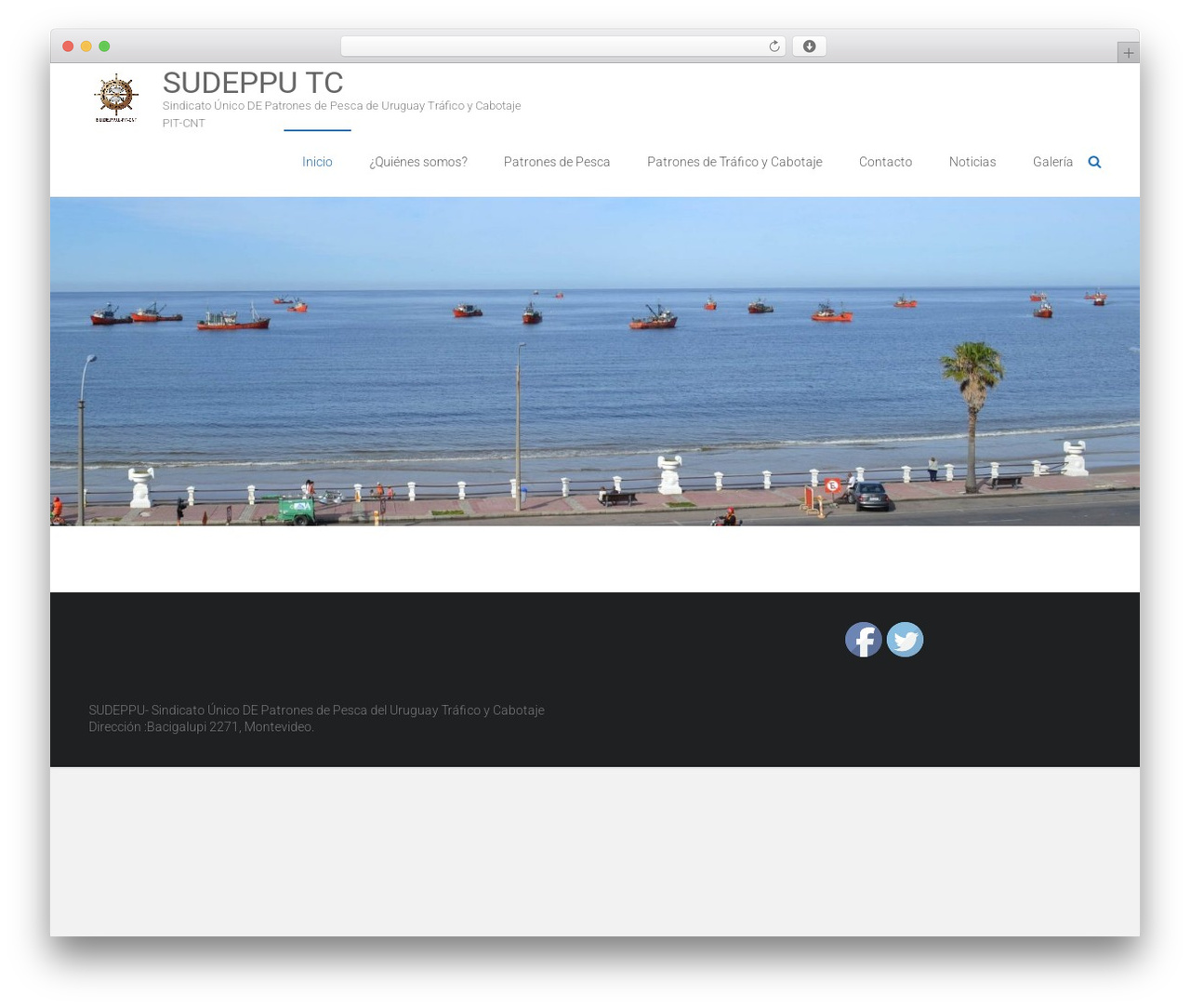The width and height of the screenshot is (1190, 1008).
Task: Click the harbor banner image
Action: point(595,362)
